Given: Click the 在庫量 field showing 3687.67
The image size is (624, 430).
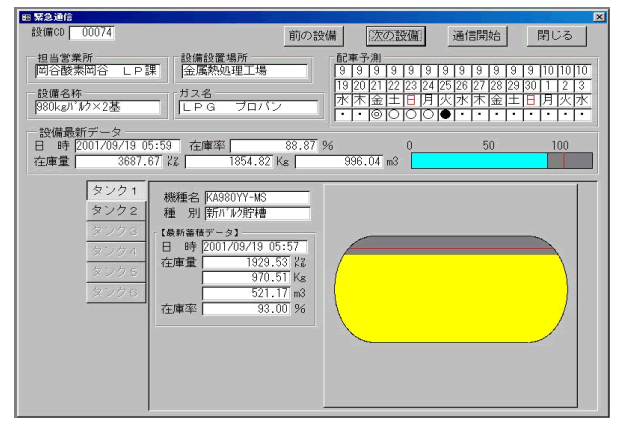Looking at the screenshot, I should click(x=119, y=161).
